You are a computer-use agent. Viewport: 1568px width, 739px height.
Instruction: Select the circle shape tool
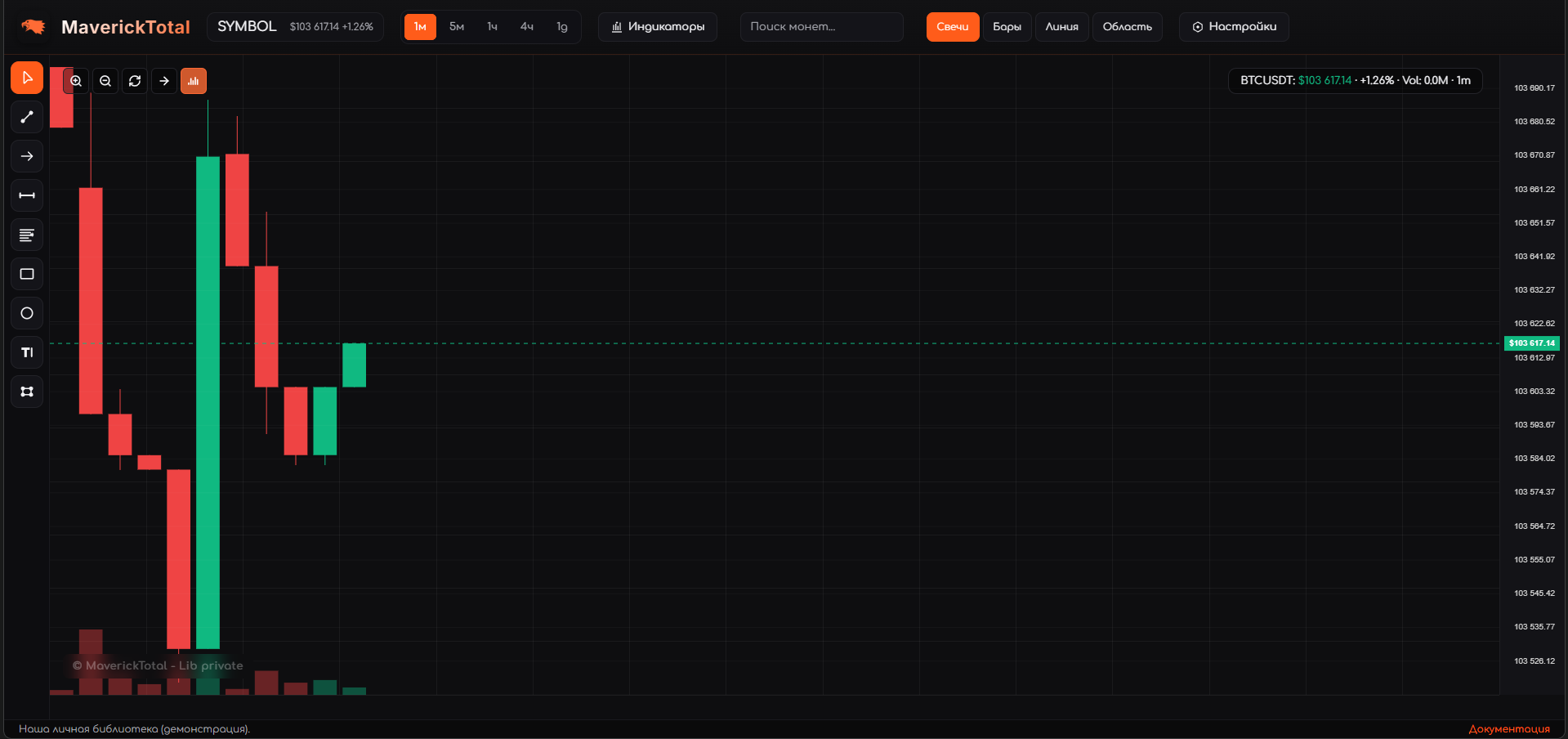27,314
